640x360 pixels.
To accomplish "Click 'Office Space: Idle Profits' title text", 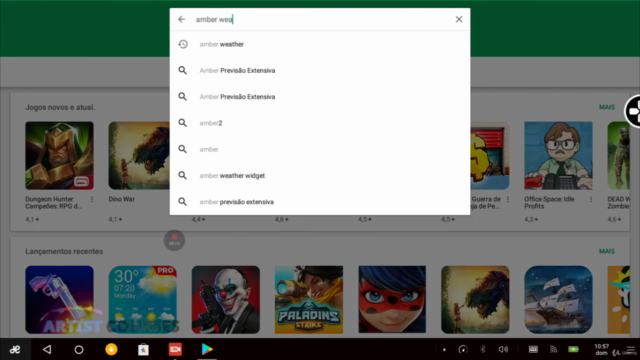I will point(549,203).
